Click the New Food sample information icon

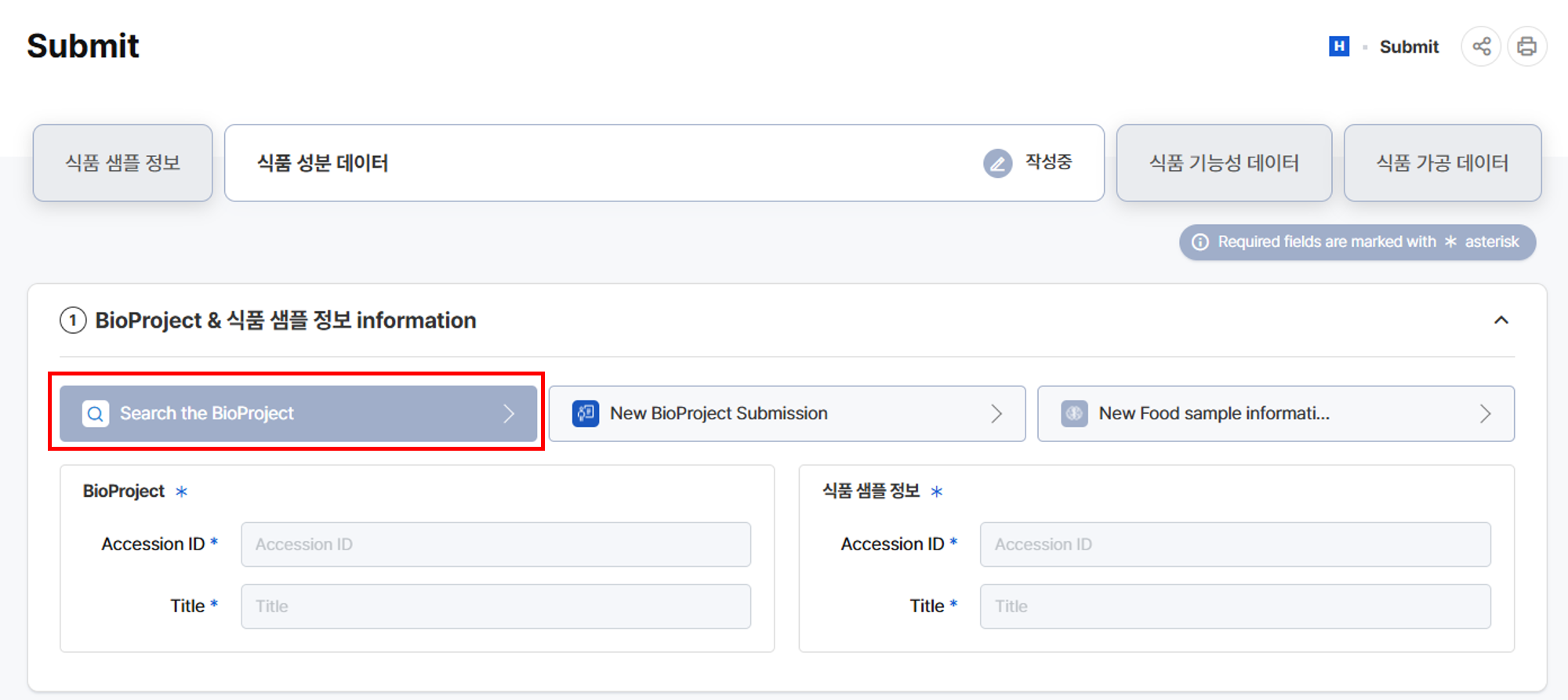(1074, 413)
